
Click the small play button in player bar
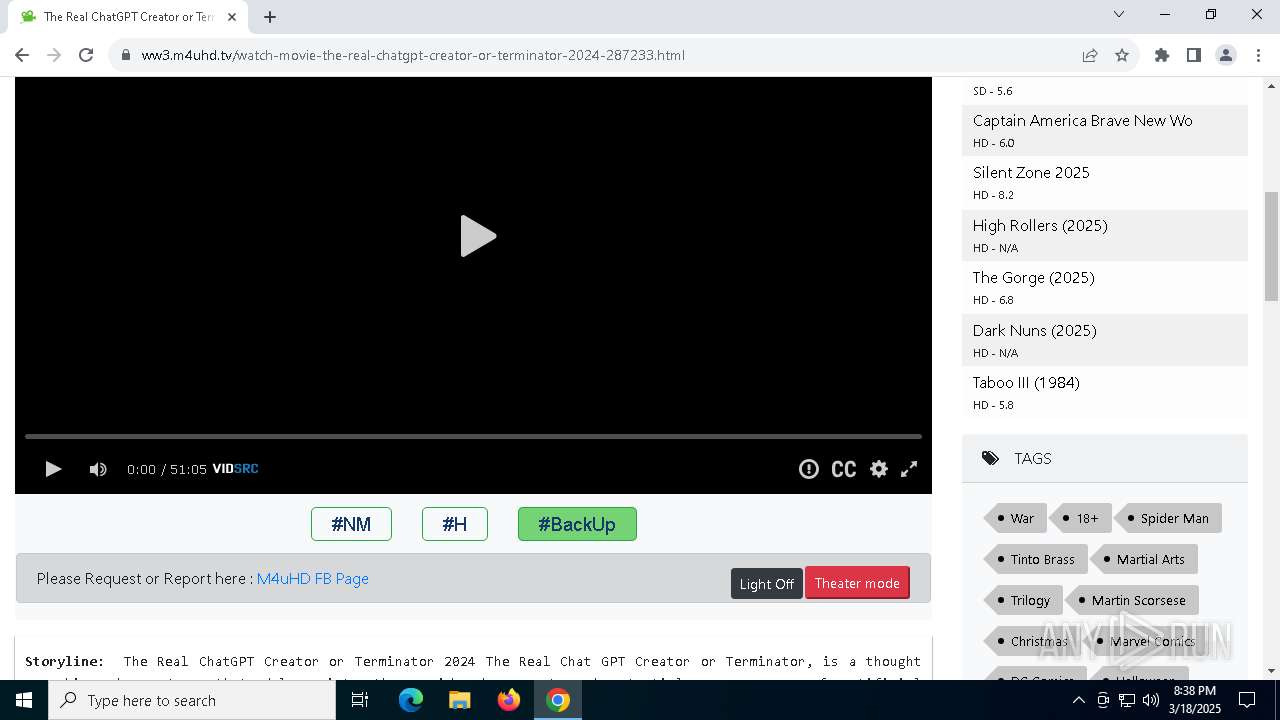[53, 469]
